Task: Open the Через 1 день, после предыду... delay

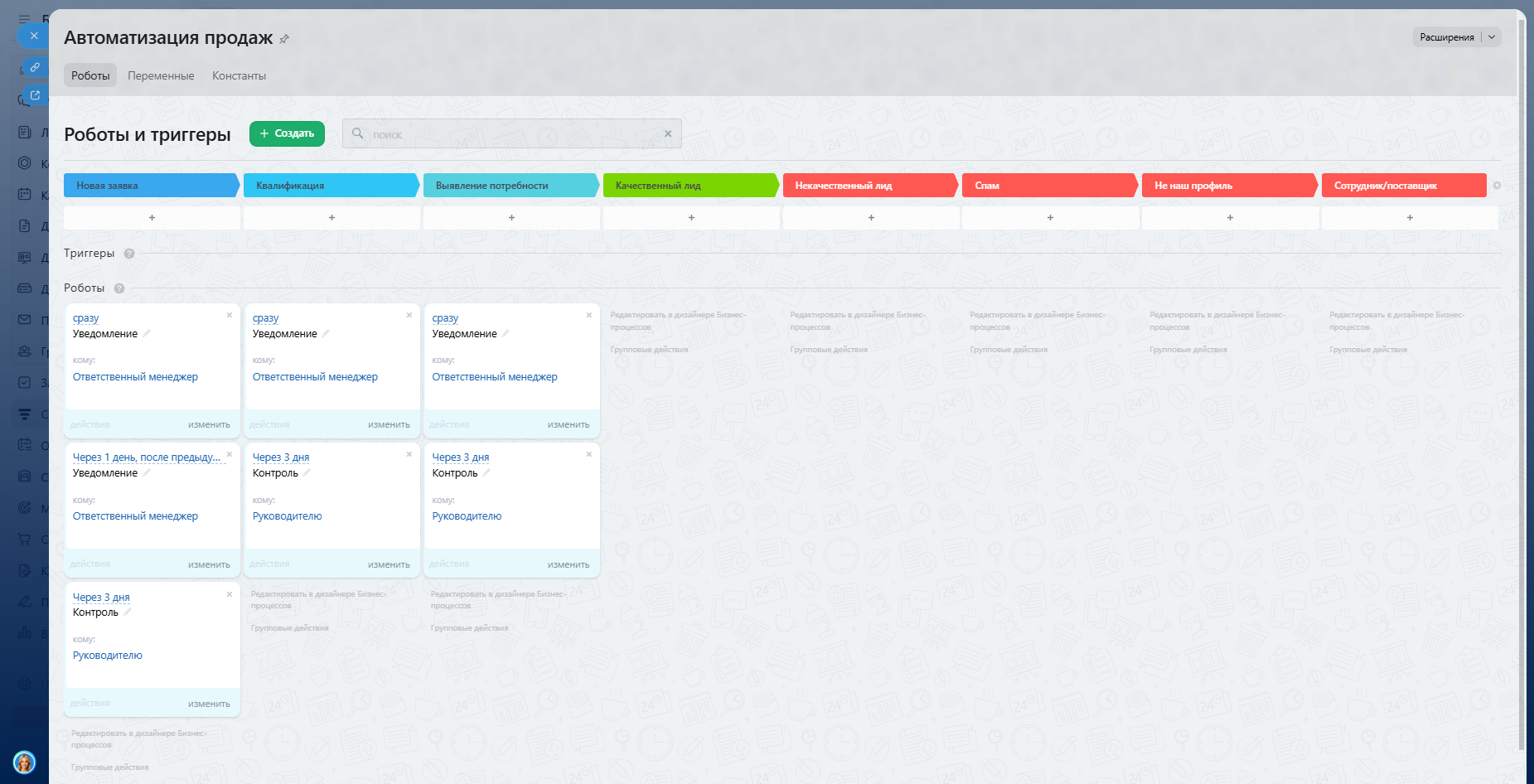Action: click(147, 457)
